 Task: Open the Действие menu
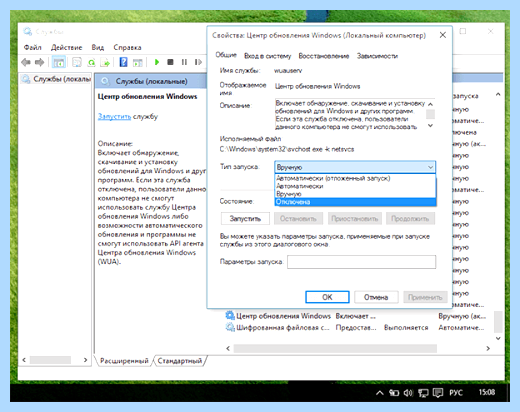point(66,47)
